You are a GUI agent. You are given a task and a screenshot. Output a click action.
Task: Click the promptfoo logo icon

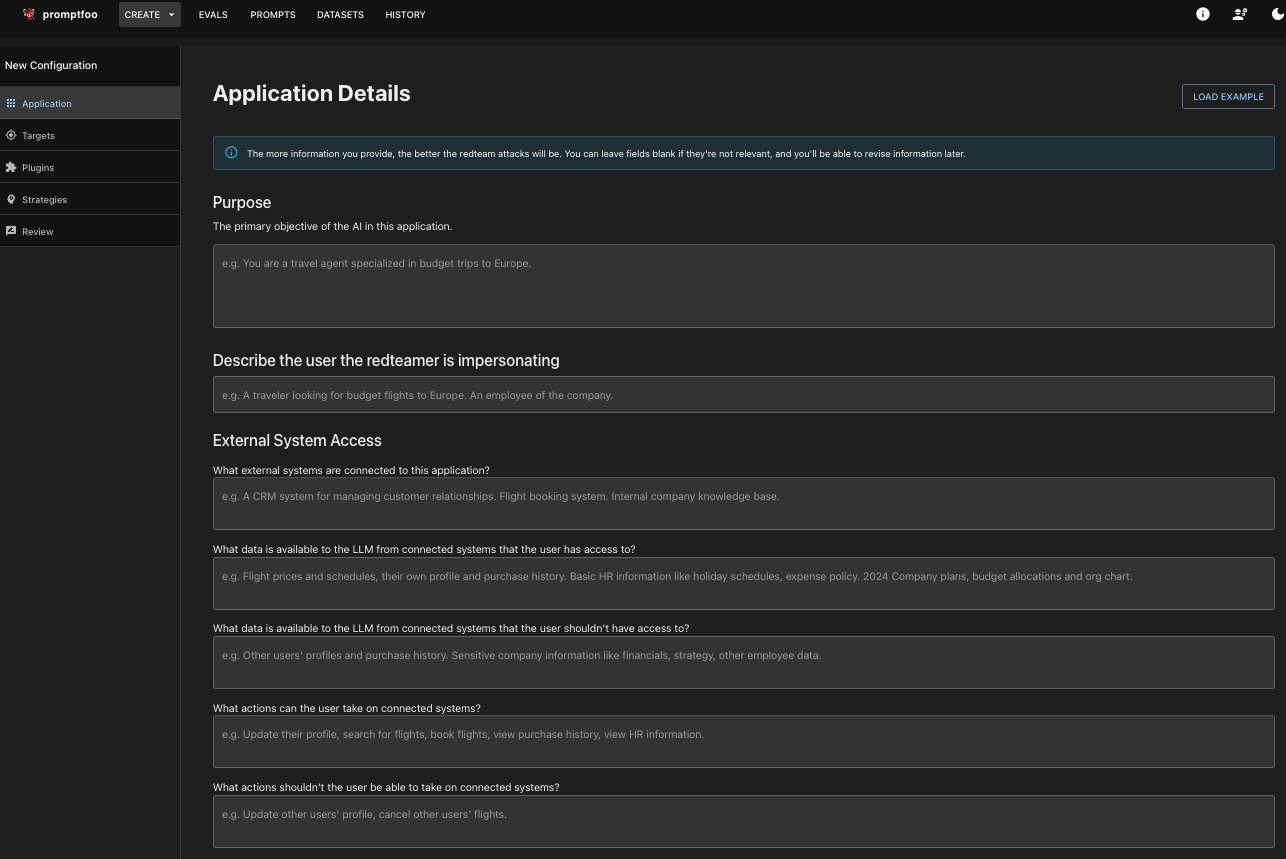29,14
